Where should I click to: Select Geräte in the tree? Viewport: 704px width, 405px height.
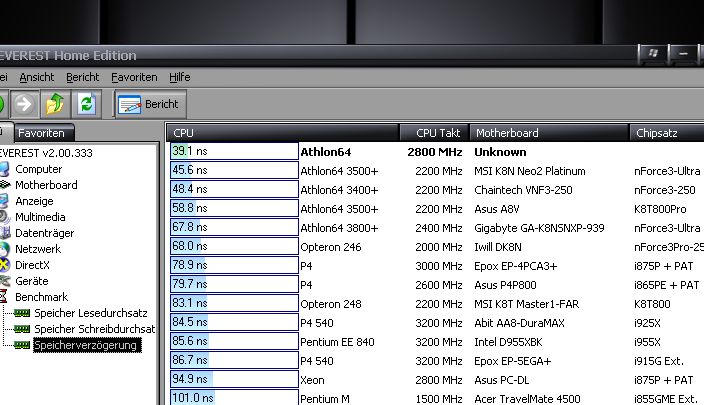[31, 281]
